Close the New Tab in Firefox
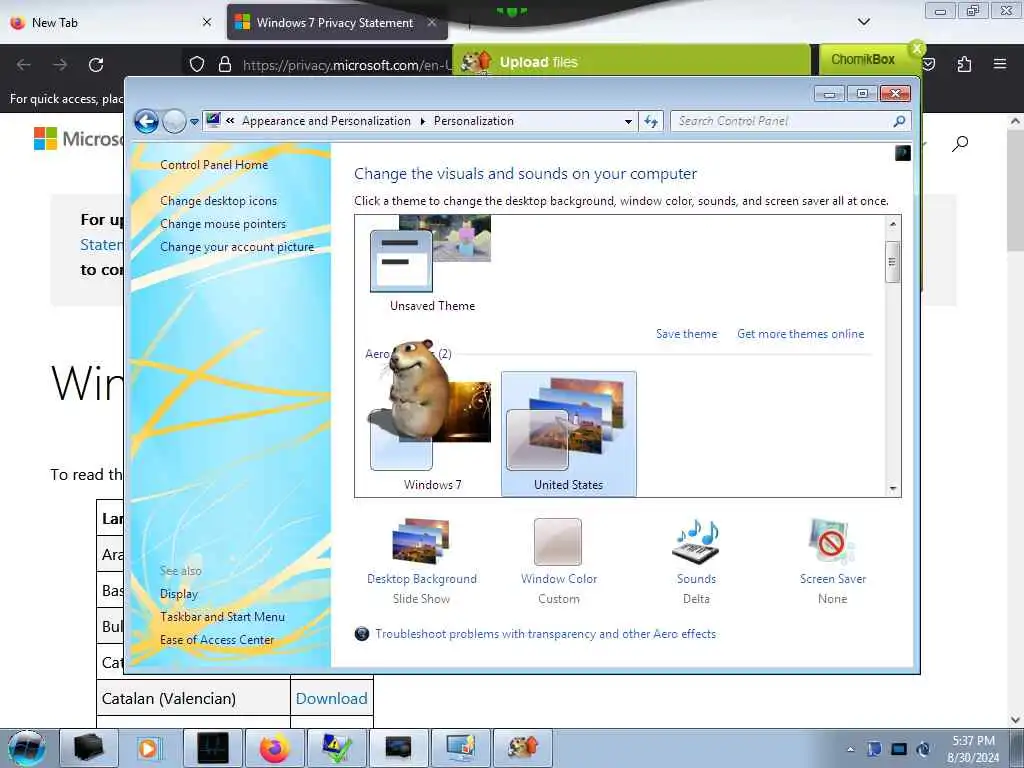The image size is (1024, 768). (x=207, y=22)
